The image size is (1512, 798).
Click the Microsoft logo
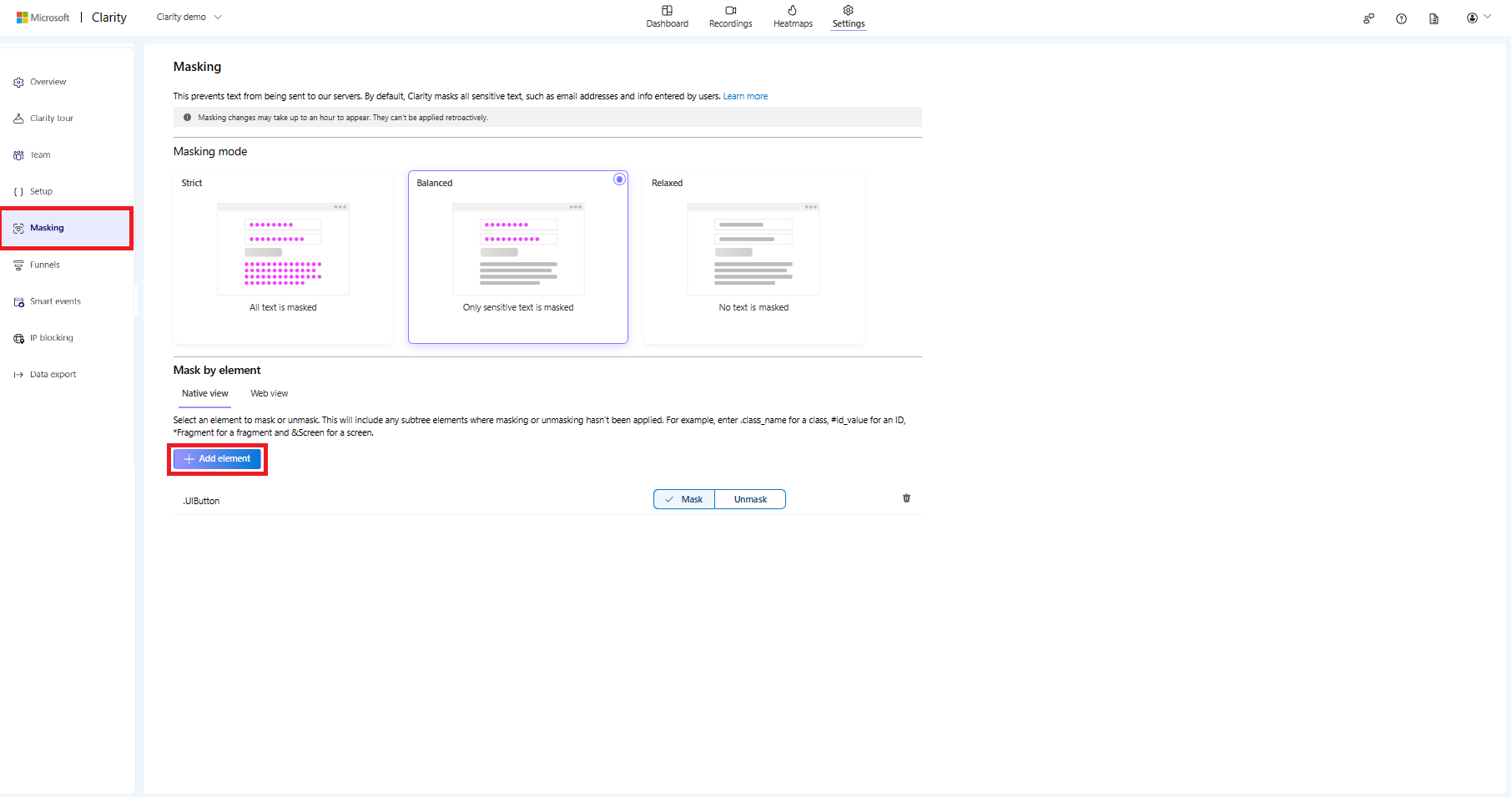[43, 18]
